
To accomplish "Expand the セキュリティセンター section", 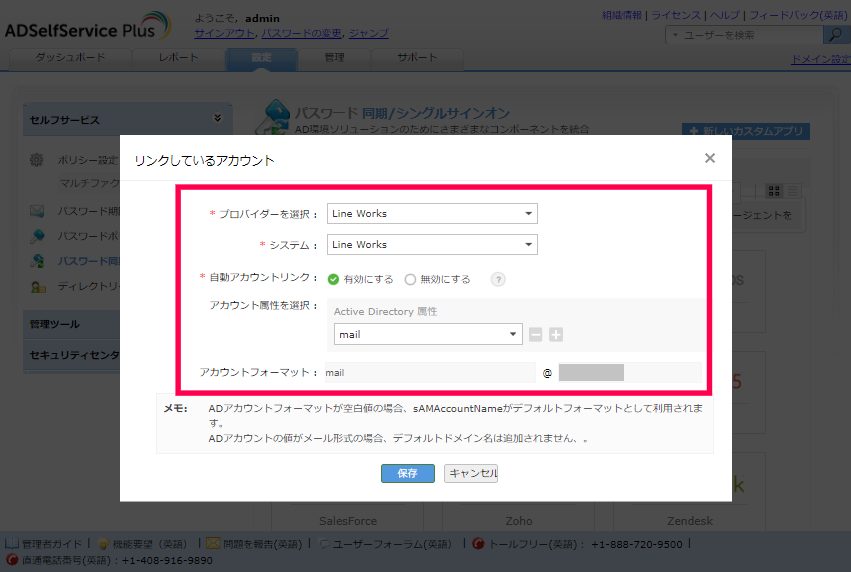I will [x=72, y=355].
